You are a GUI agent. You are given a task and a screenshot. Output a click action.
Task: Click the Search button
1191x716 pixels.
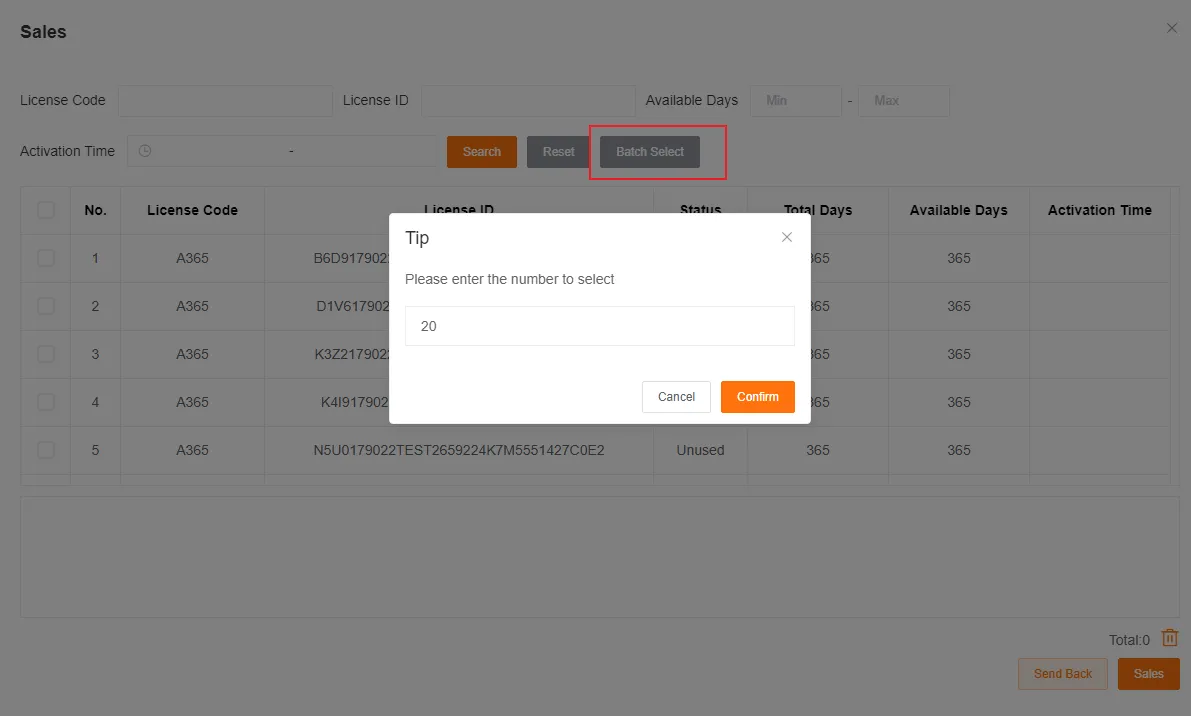point(481,151)
